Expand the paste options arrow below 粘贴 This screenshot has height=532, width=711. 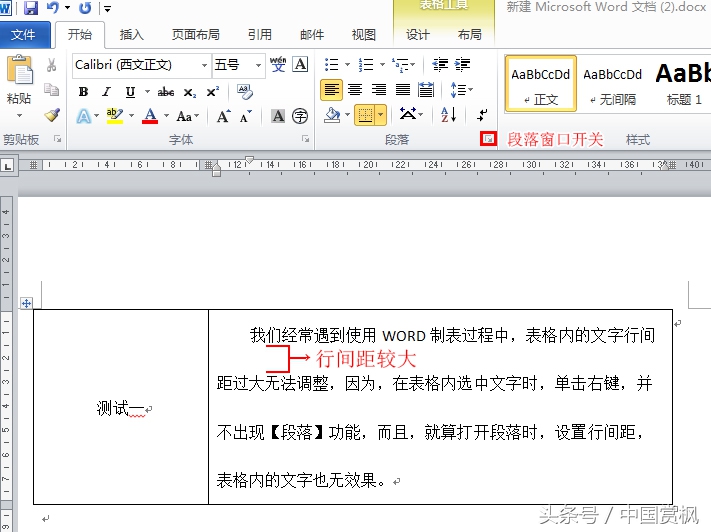tap(19, 116)
